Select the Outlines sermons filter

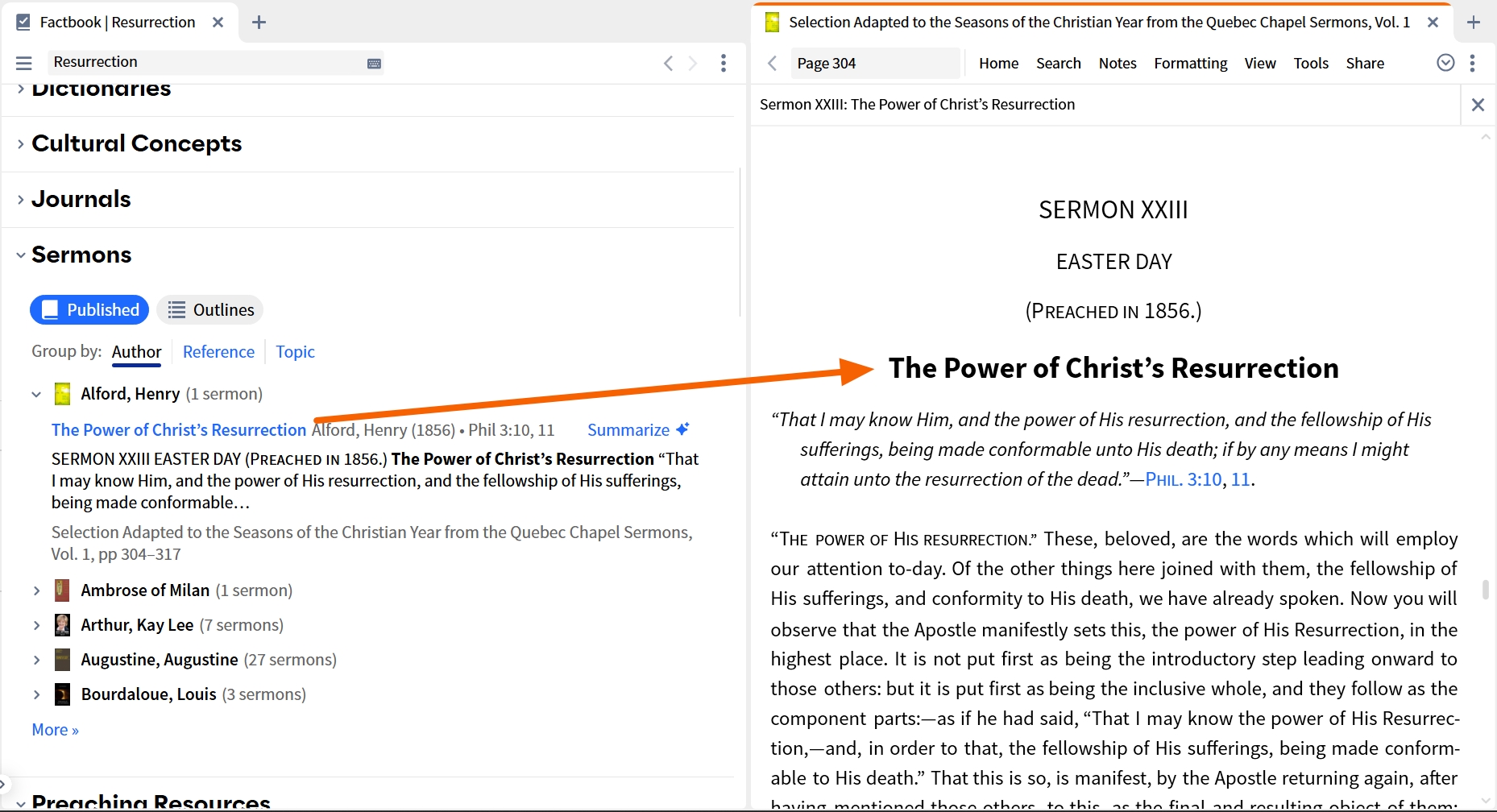[x=210, y=310]
